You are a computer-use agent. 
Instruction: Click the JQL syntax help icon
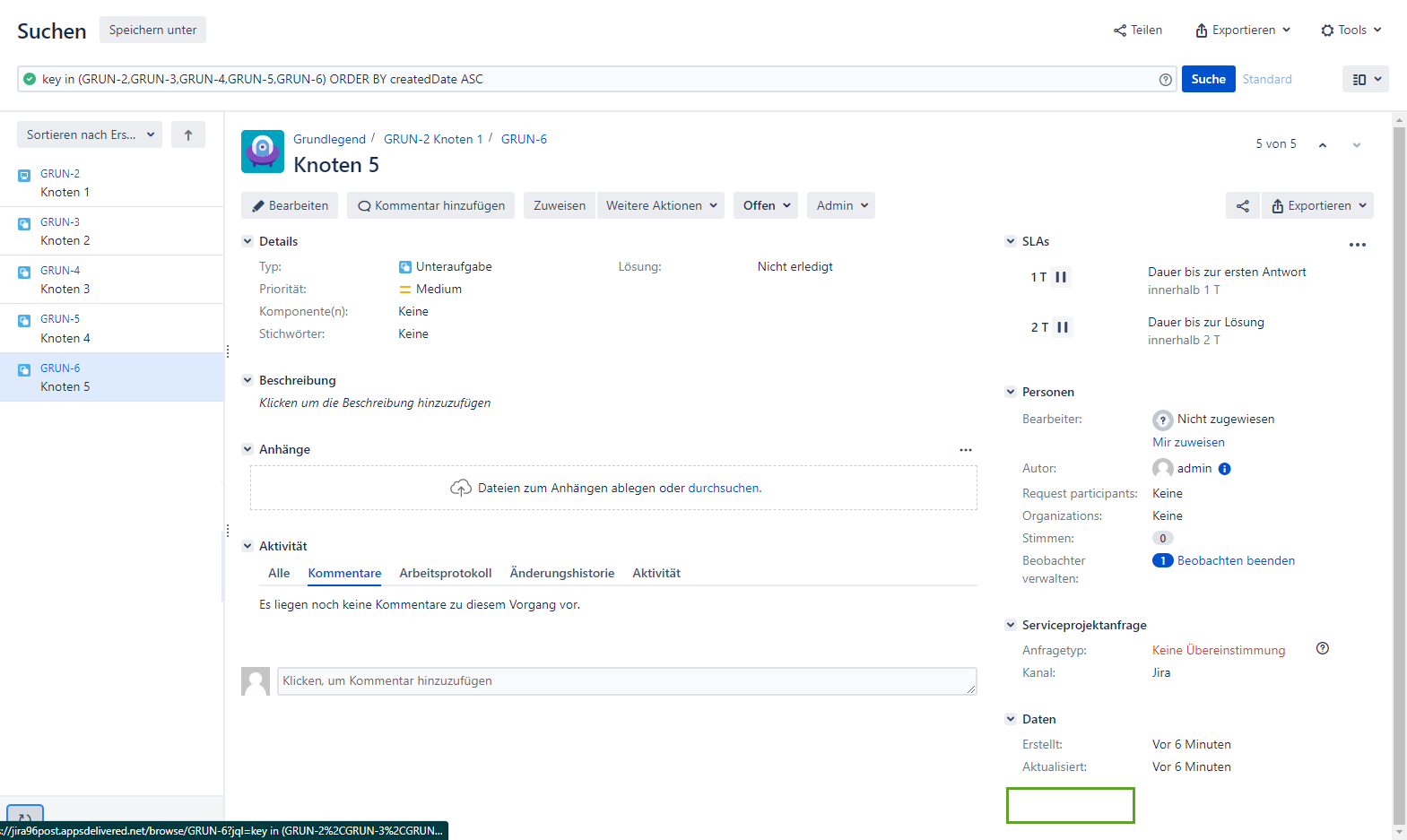click(1165, 80)
